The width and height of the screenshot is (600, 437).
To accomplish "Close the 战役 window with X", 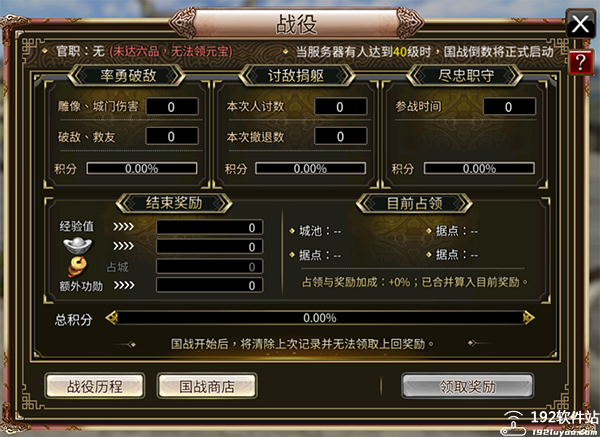I will [x=580, y=24].
